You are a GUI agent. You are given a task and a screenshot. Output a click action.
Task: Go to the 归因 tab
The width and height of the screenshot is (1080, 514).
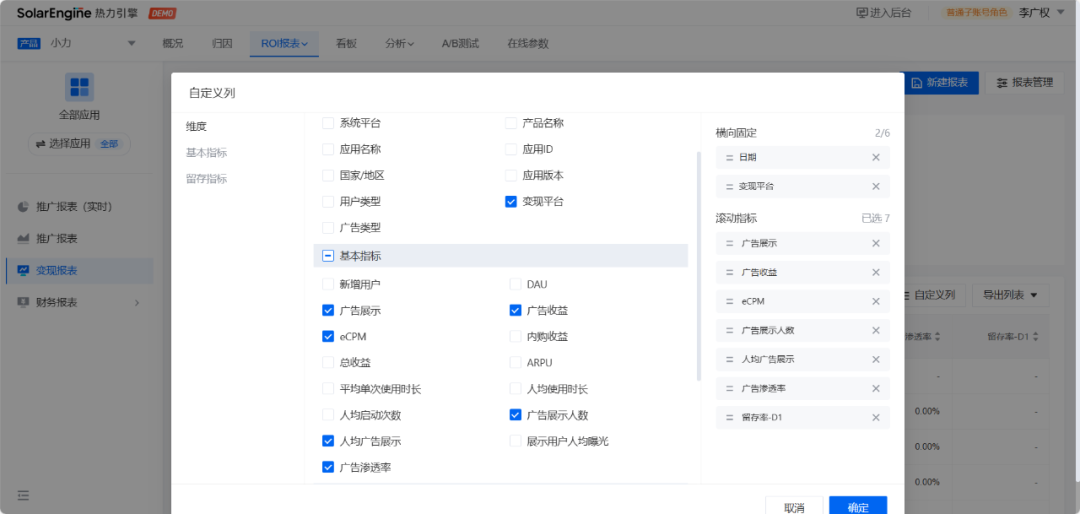pos(222,43)
